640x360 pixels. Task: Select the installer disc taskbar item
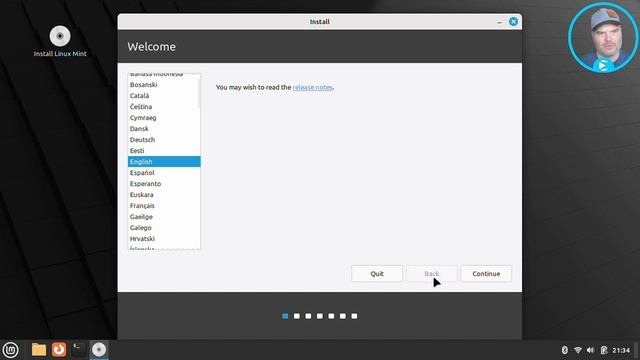tap(99, 350)
